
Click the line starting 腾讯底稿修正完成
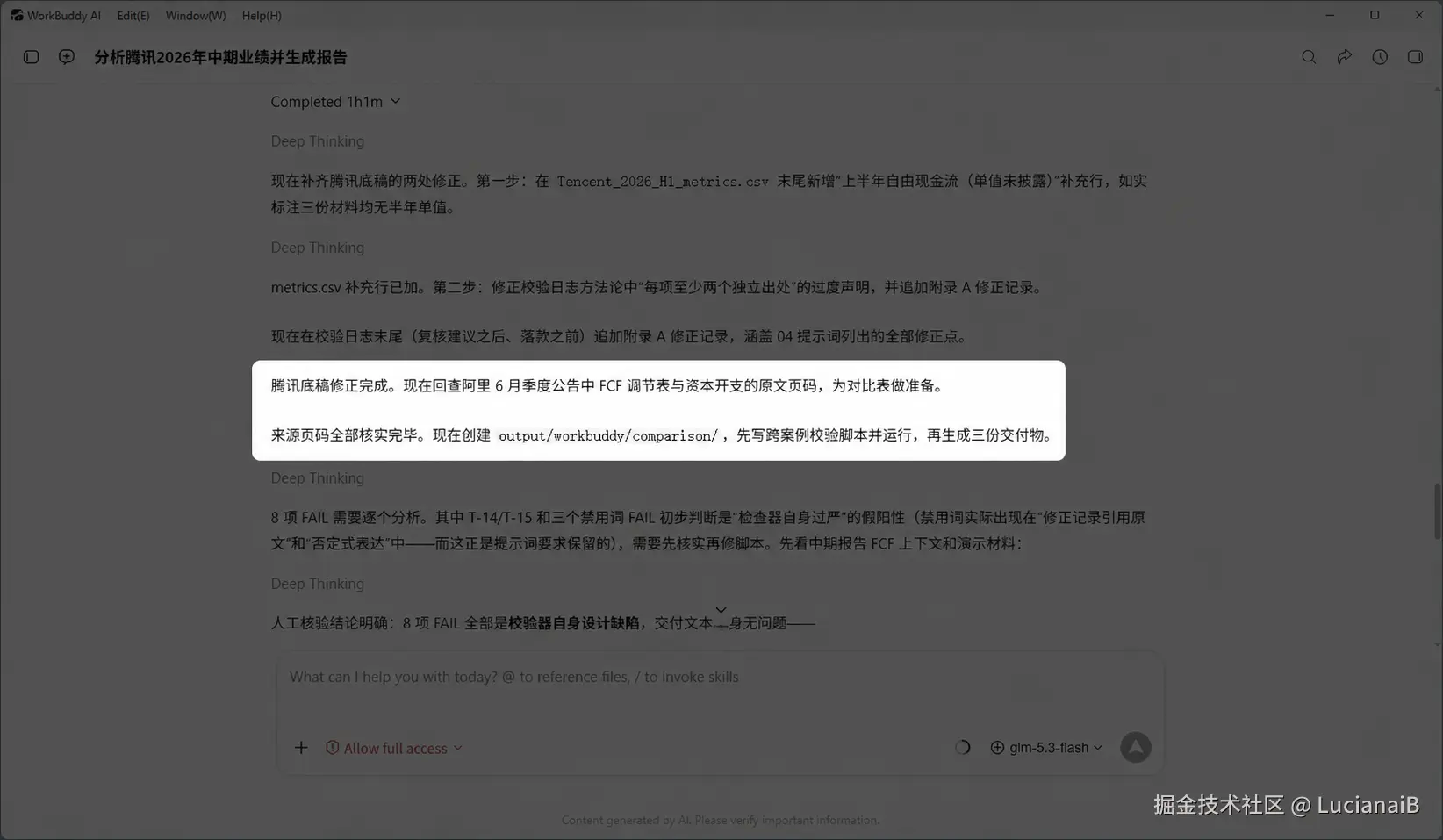tap(609, 386)
